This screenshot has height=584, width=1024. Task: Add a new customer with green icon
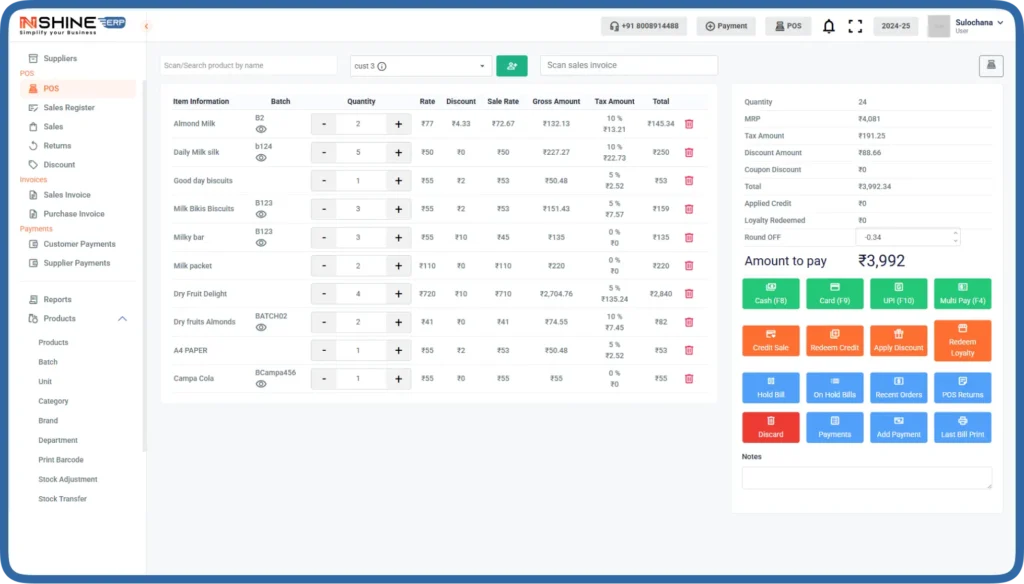[512, 65]
